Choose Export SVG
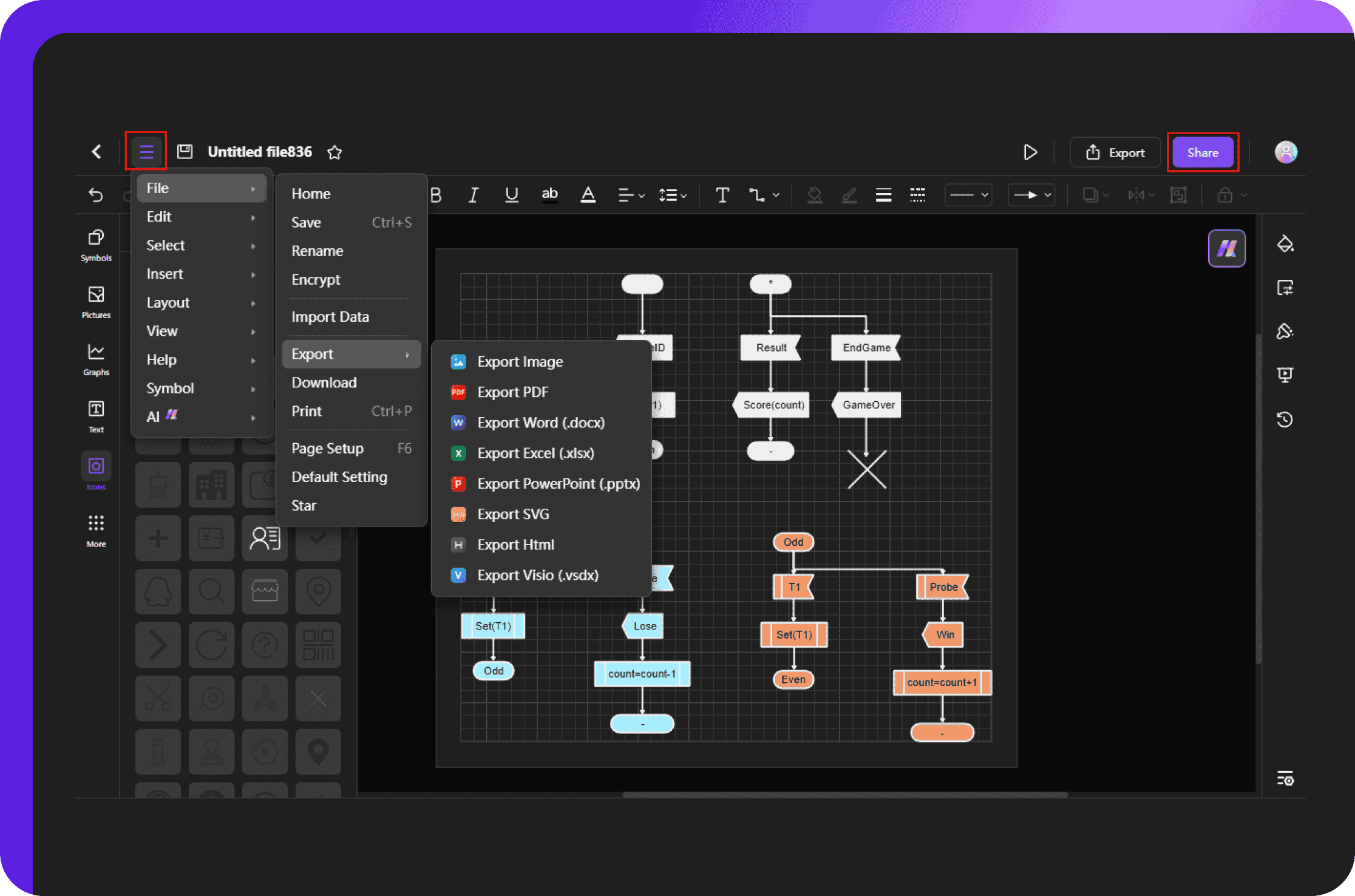The image size is (1355, 896). pos(540,514)
